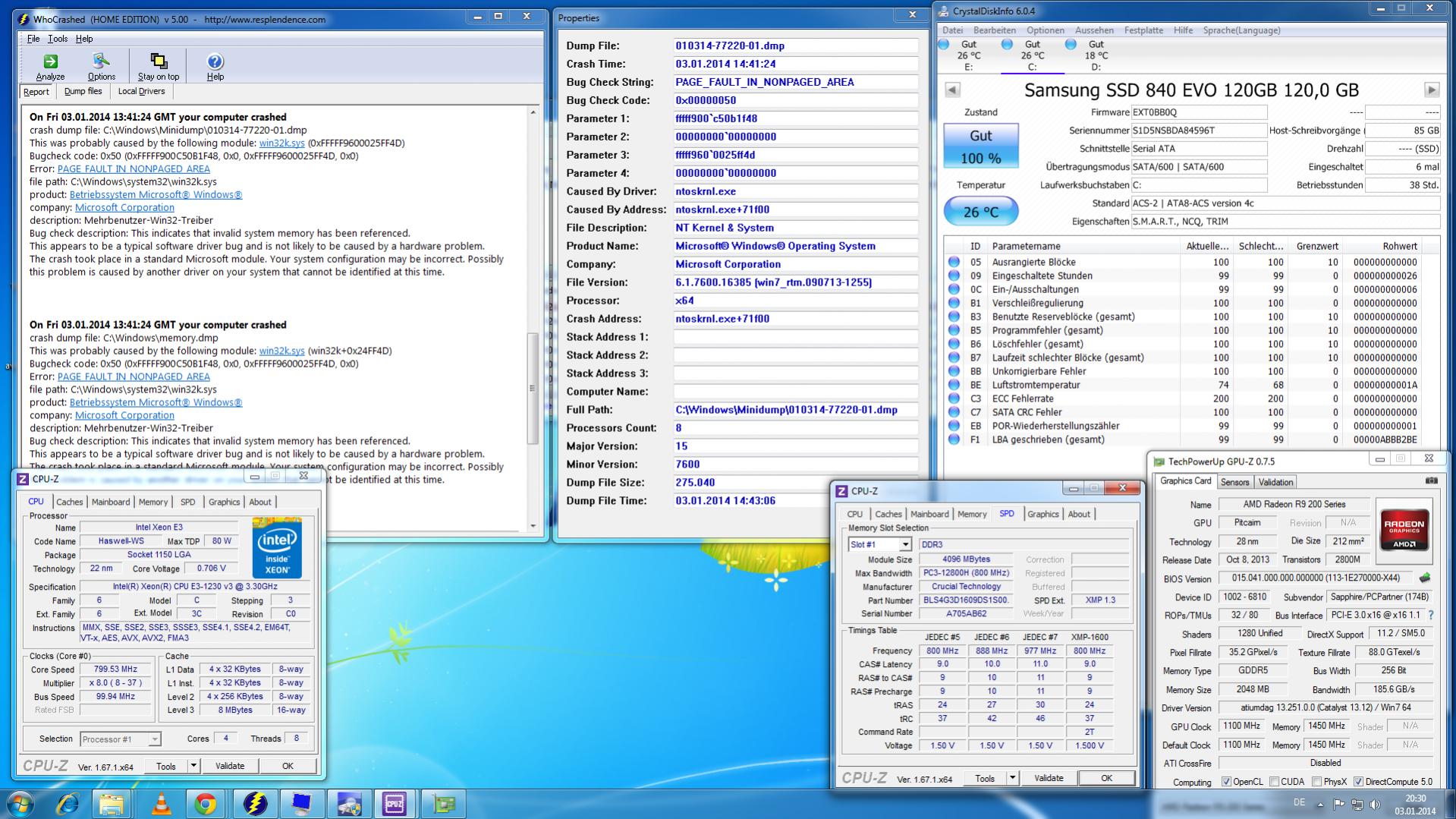Image resolution: width=1456 pixels, height=819 pixels.
Task: Open the first win32k.sys module link
Action: pyautogui.click(x=281, y=143)
